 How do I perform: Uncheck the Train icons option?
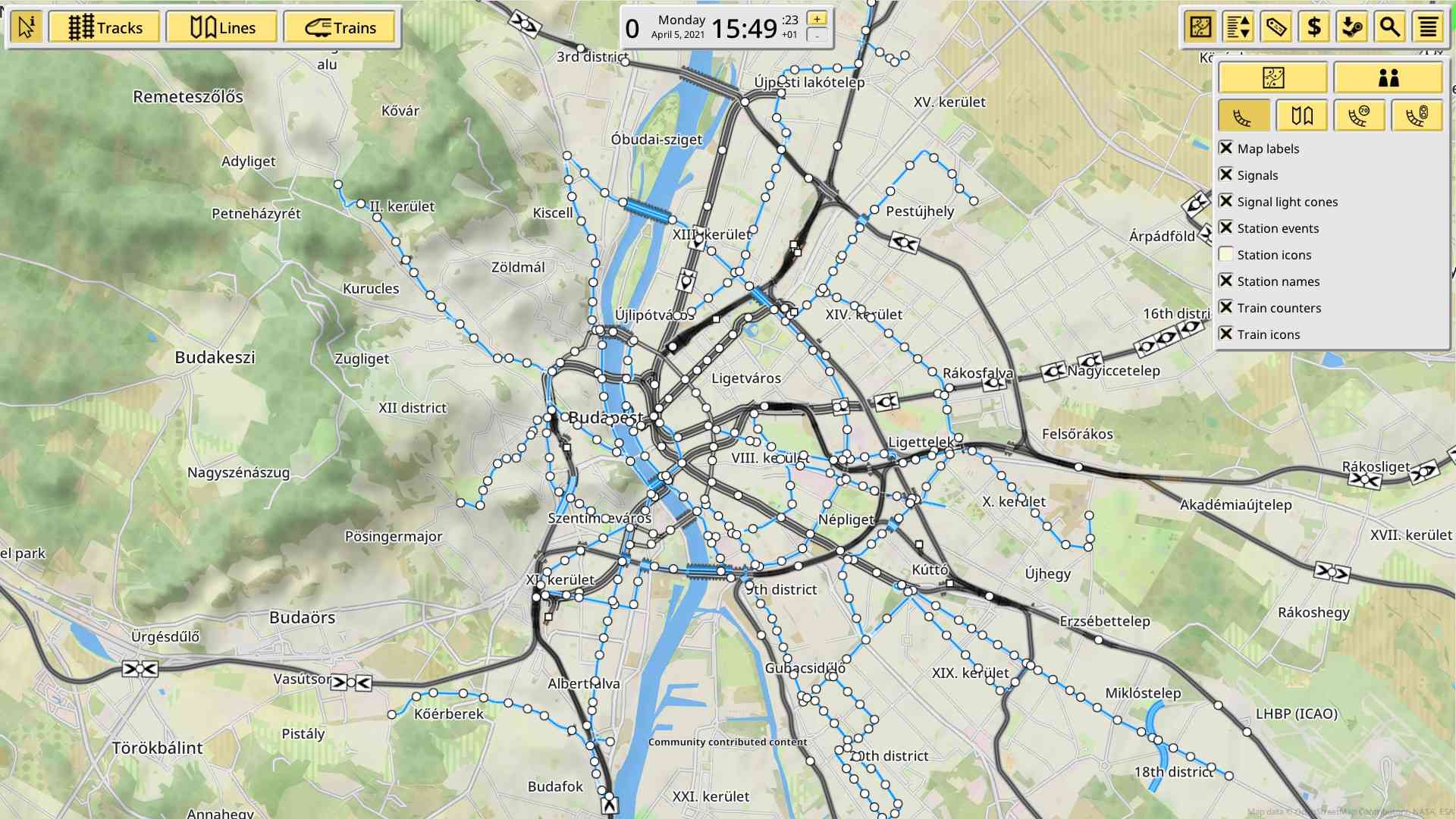click(1225, 334)
